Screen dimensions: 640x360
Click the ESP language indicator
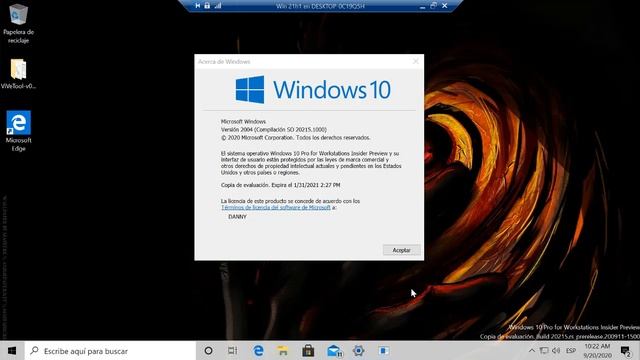click(571, 351)
